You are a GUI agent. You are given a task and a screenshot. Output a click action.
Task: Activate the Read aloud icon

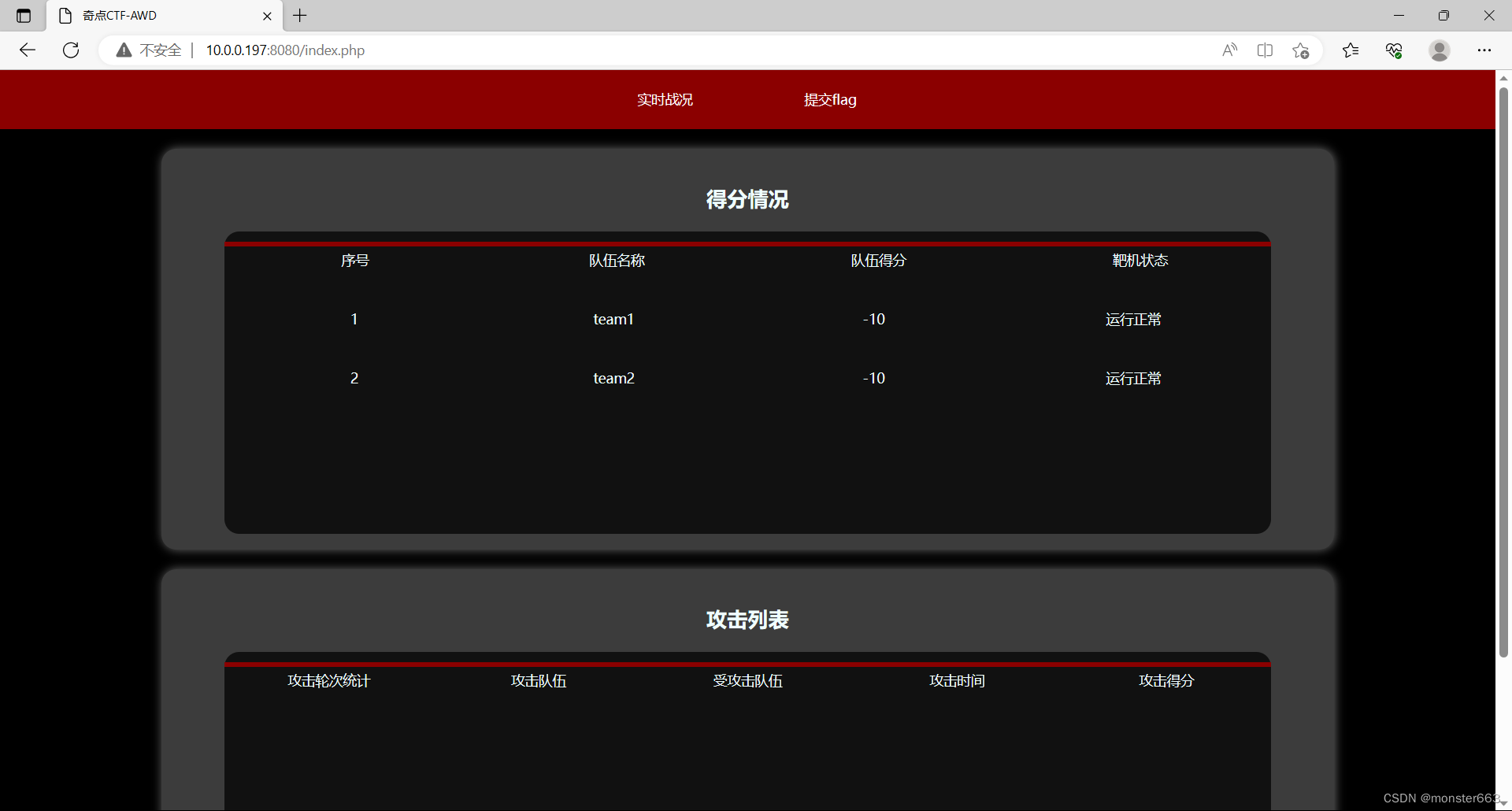point(1229,50)
